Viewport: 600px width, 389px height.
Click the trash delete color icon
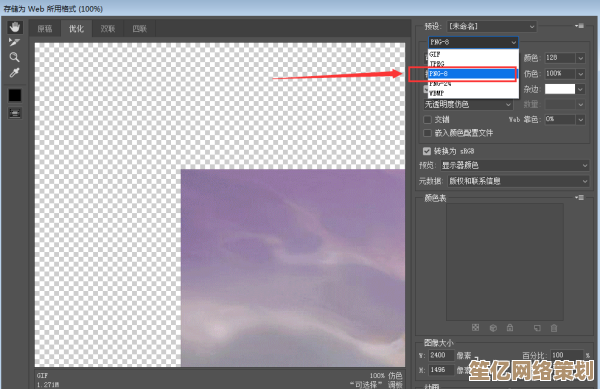click(x=554, y=328)
